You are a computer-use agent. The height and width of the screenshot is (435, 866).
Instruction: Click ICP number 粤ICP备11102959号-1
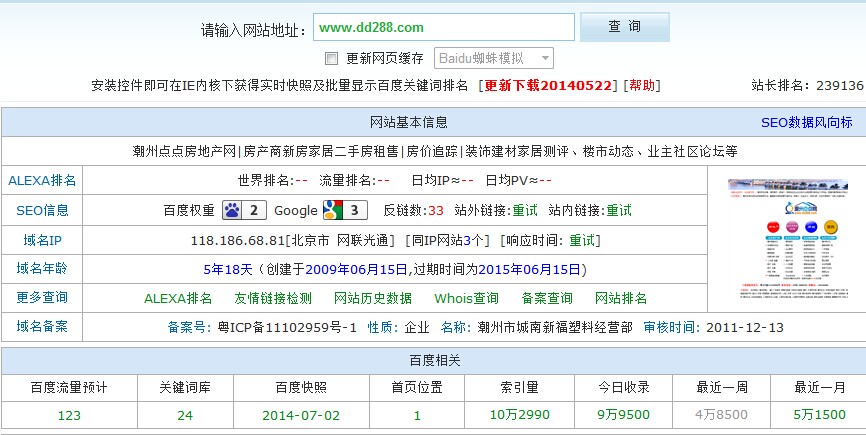click(x=288, y=327)
